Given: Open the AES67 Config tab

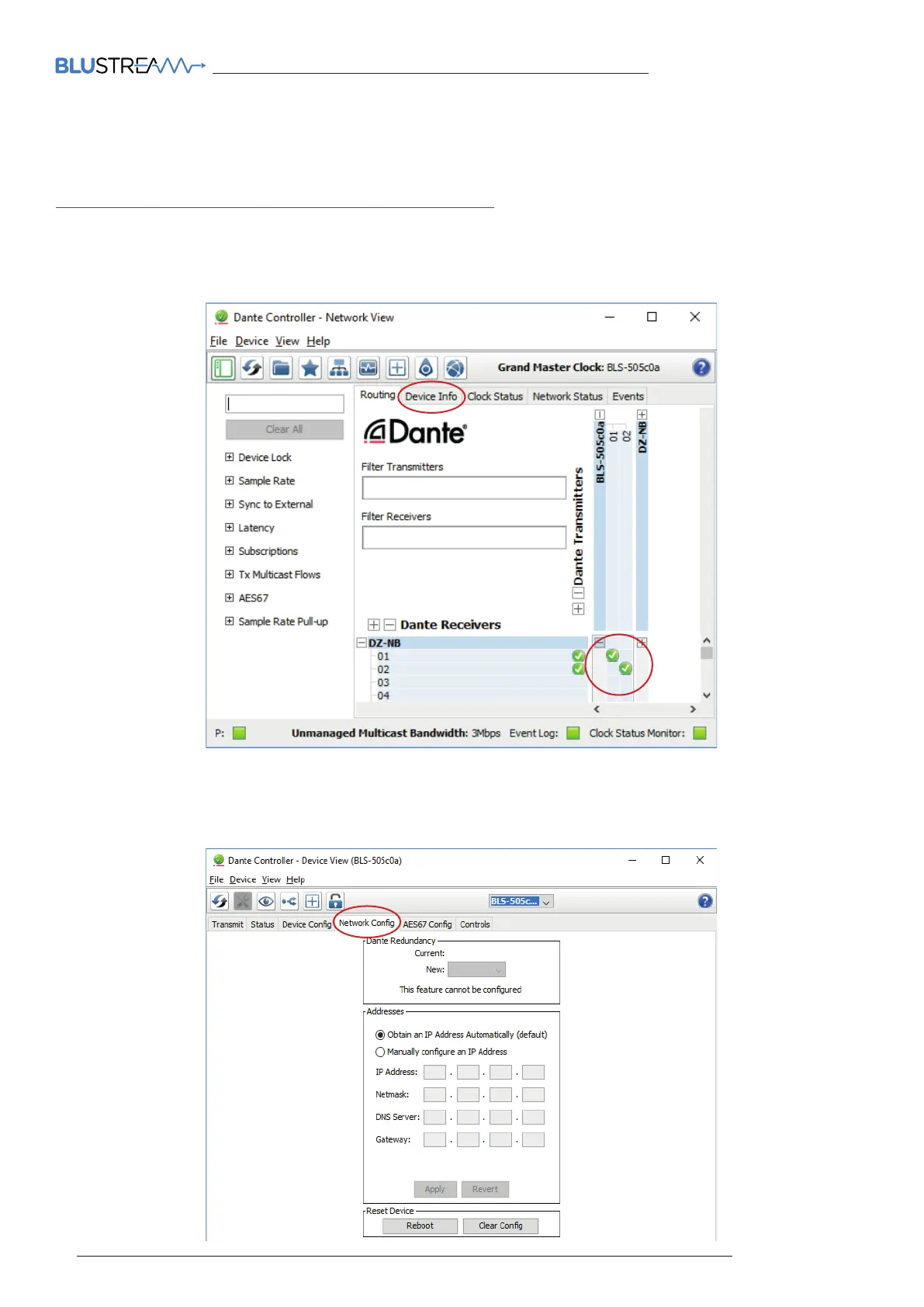Looking at the screenshot, I should pos(427,924).
